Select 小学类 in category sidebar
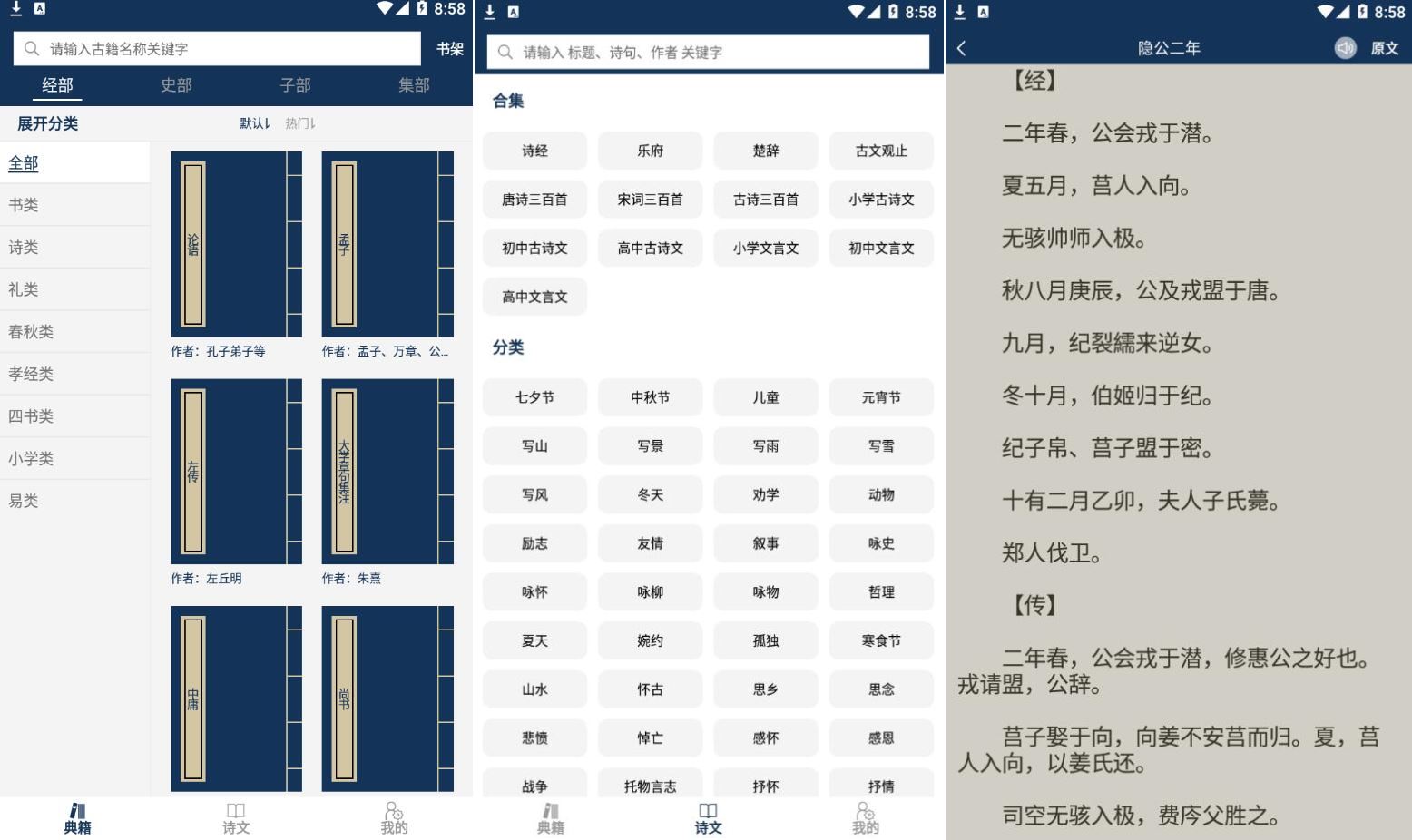The image size is (1412, 840). pyautogui.click(x=74, y=459)
